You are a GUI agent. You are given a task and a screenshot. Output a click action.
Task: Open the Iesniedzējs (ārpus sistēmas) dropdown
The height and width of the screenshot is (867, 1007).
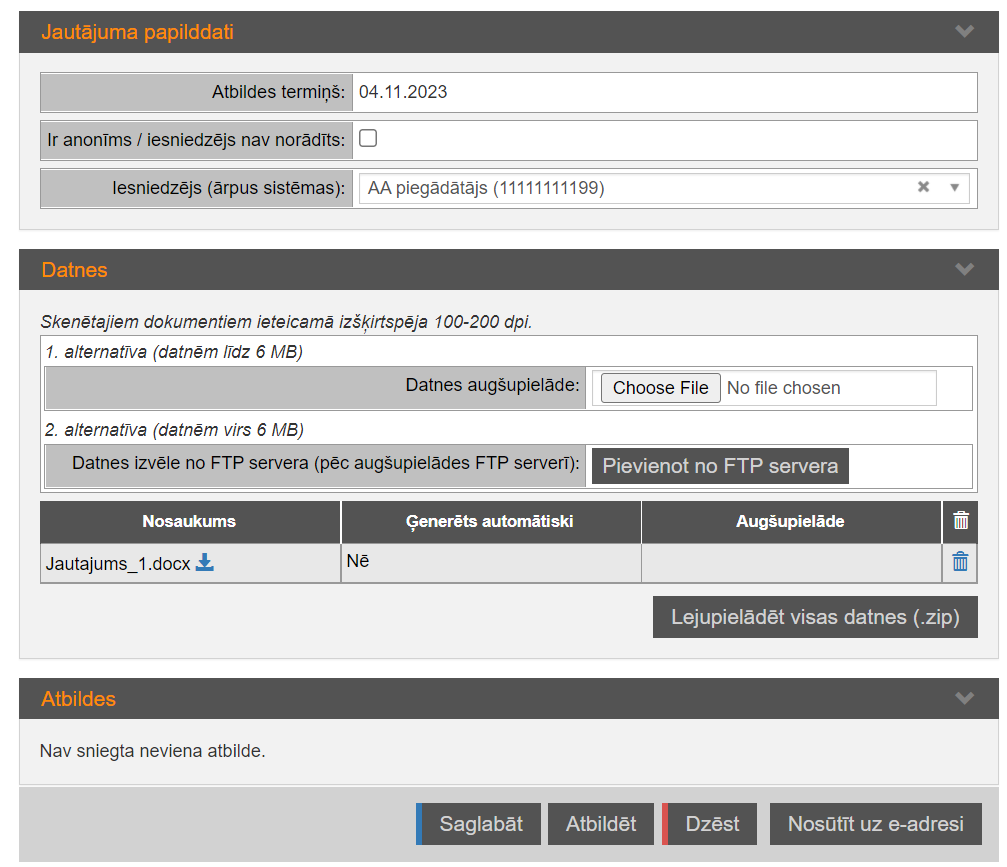(x=954, y=187)
